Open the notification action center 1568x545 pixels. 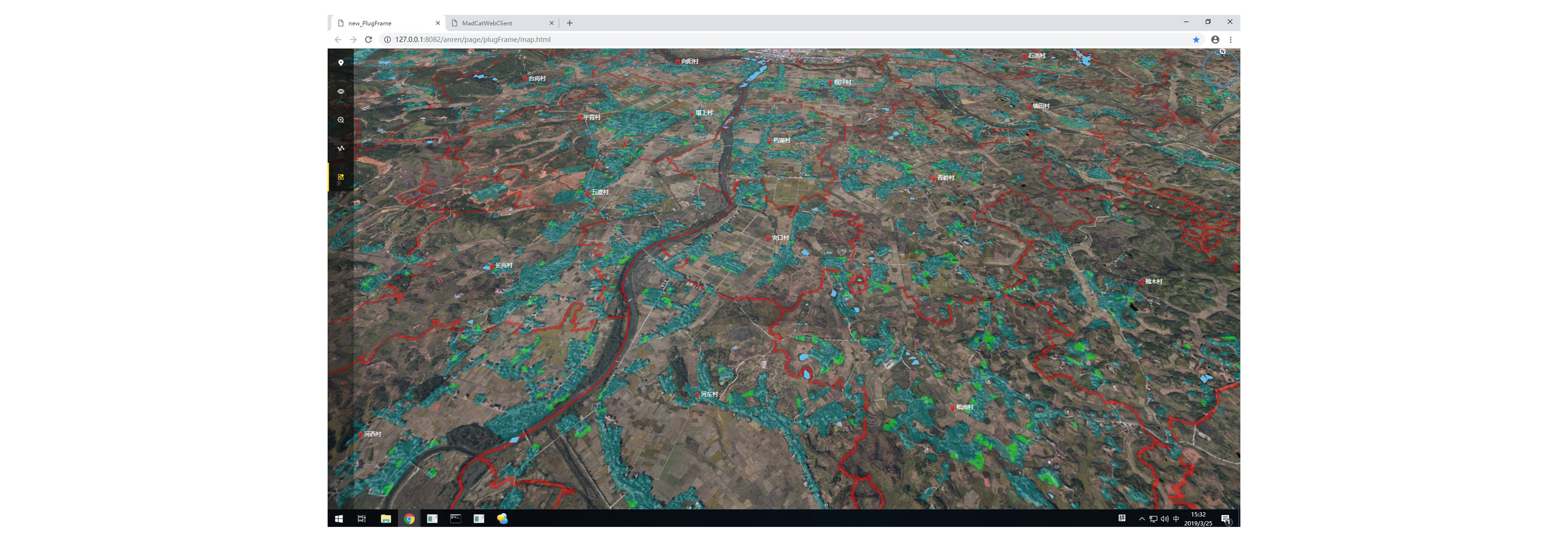click(1226, 520)
